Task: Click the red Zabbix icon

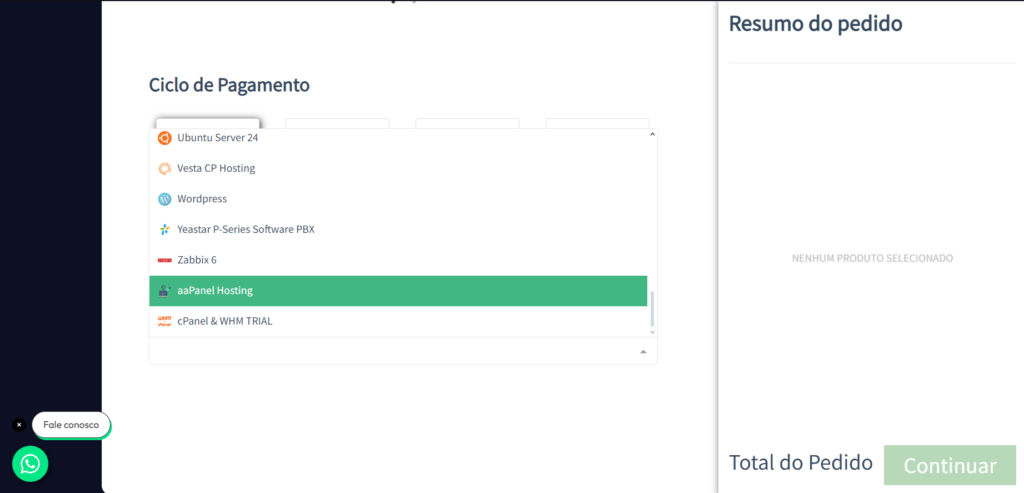Action: [x=165, y=261]
